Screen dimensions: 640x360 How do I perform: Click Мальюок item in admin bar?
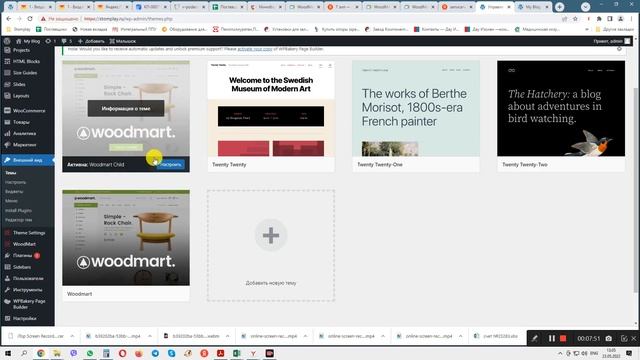coord(122,41)
